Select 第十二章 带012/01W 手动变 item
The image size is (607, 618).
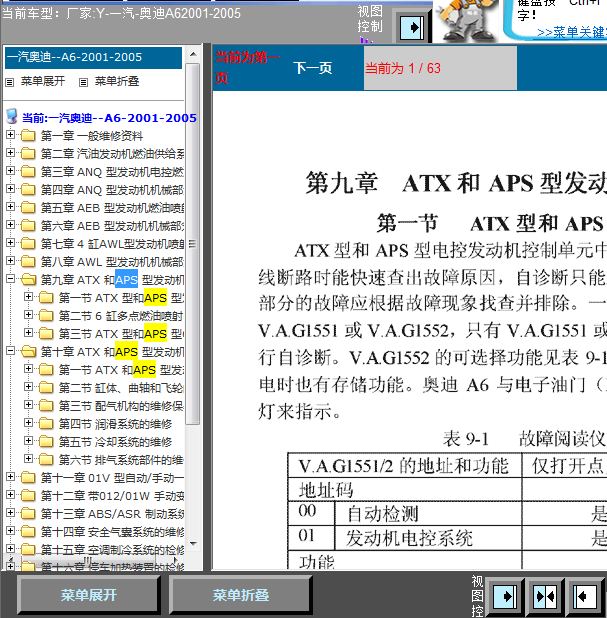[x=112, y=496]
